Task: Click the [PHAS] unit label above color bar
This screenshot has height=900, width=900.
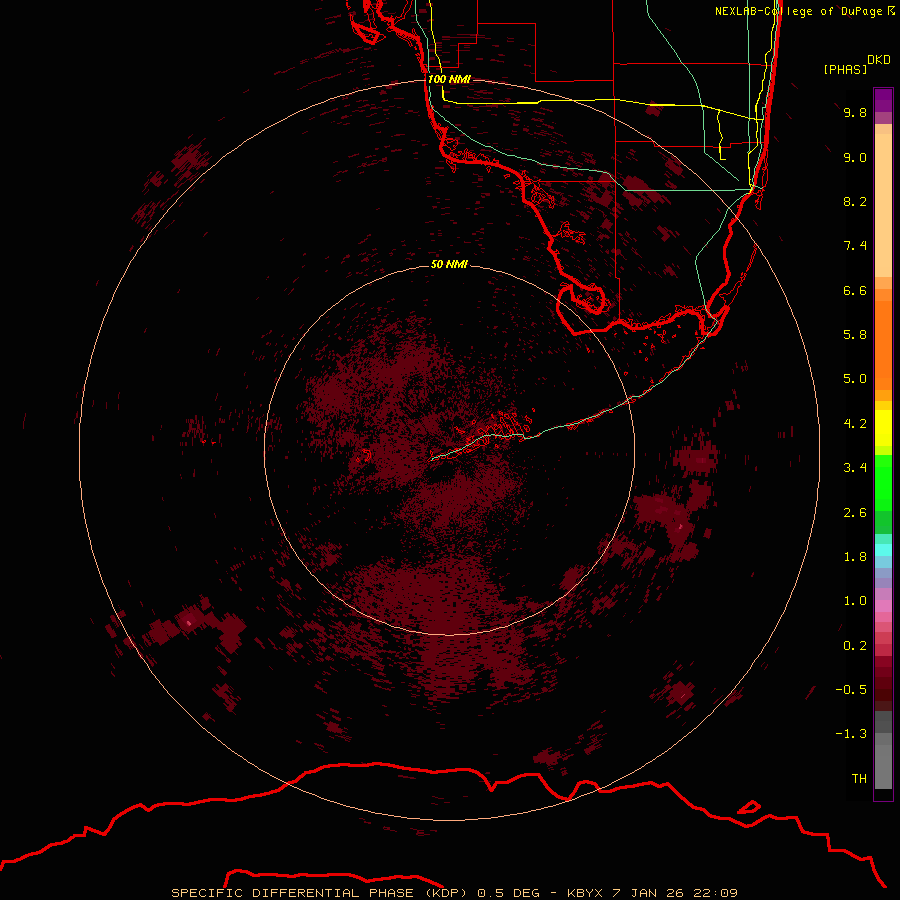Action: (845, 69)
